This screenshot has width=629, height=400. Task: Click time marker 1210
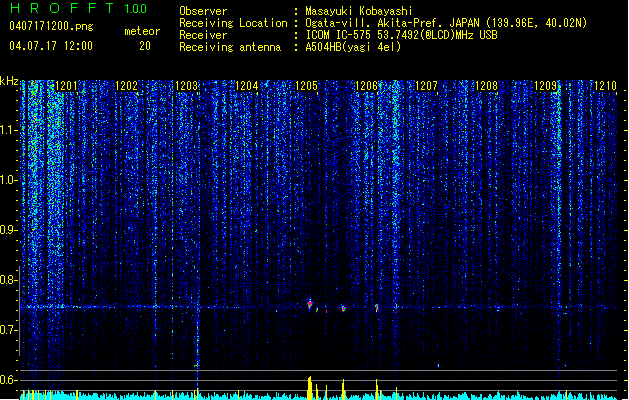coord(605,86)
